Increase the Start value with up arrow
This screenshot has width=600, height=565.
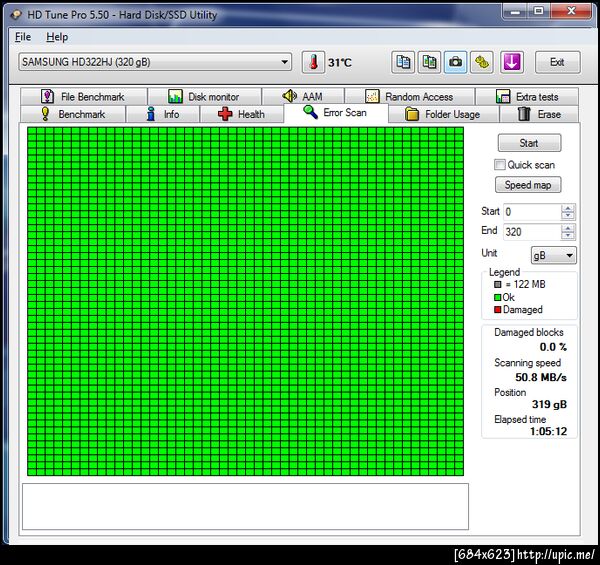[x=568, y=208]
